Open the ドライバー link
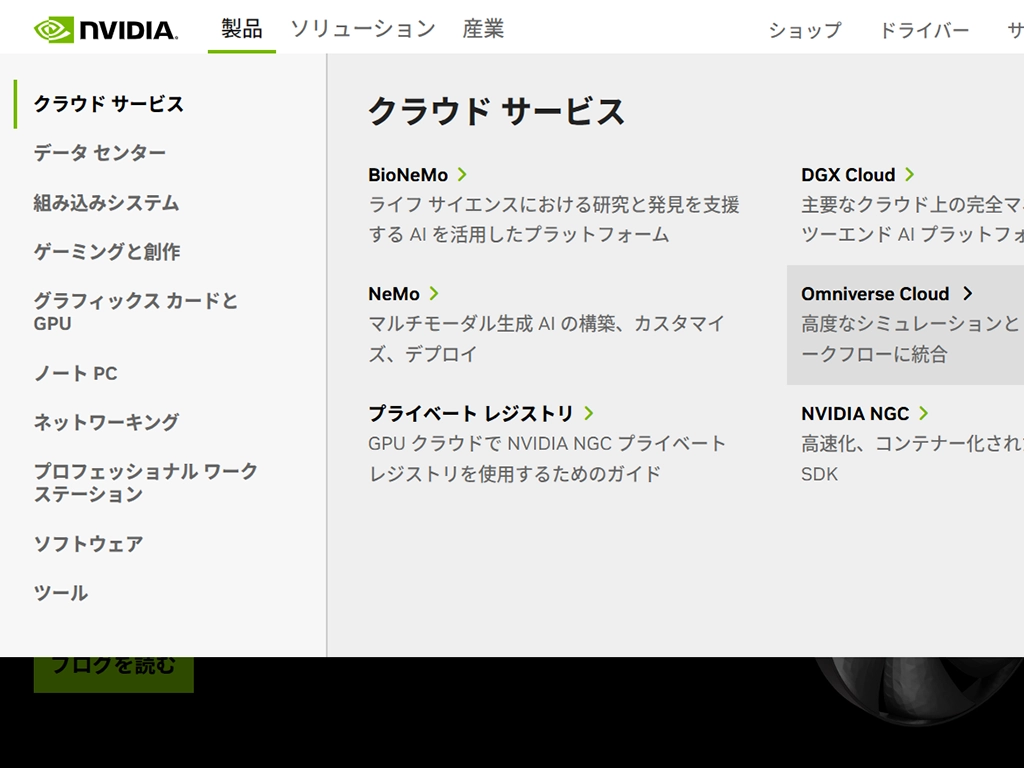This screenshot has width=1024, height=768. click(924, 30)
